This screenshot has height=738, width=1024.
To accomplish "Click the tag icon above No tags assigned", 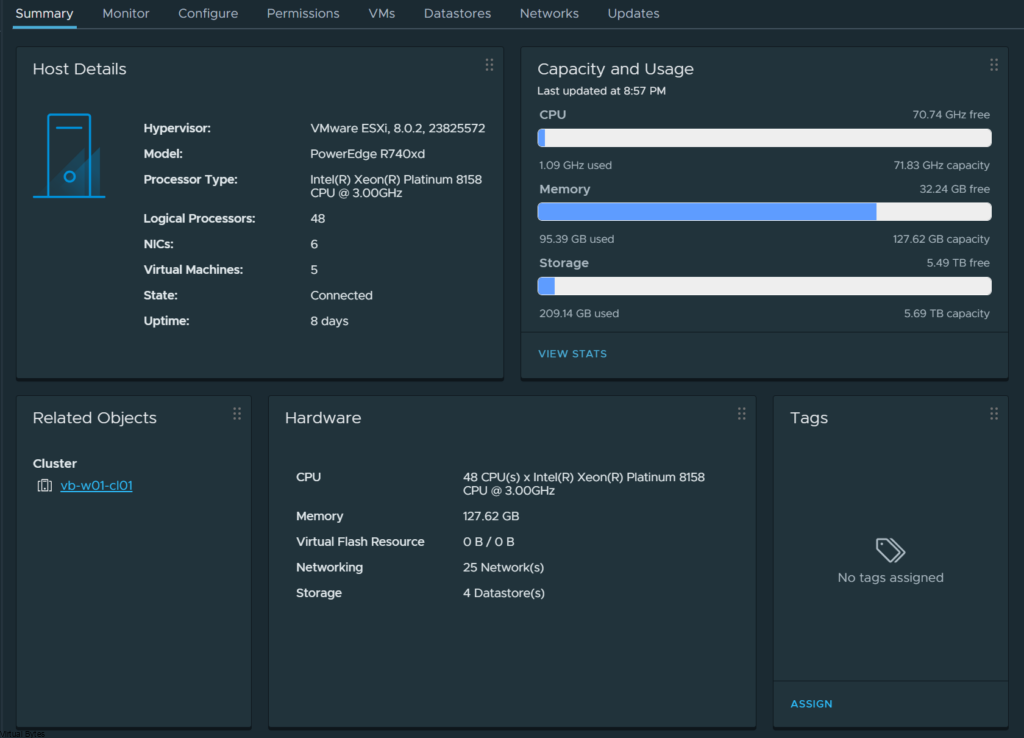I will click(890, 550).
